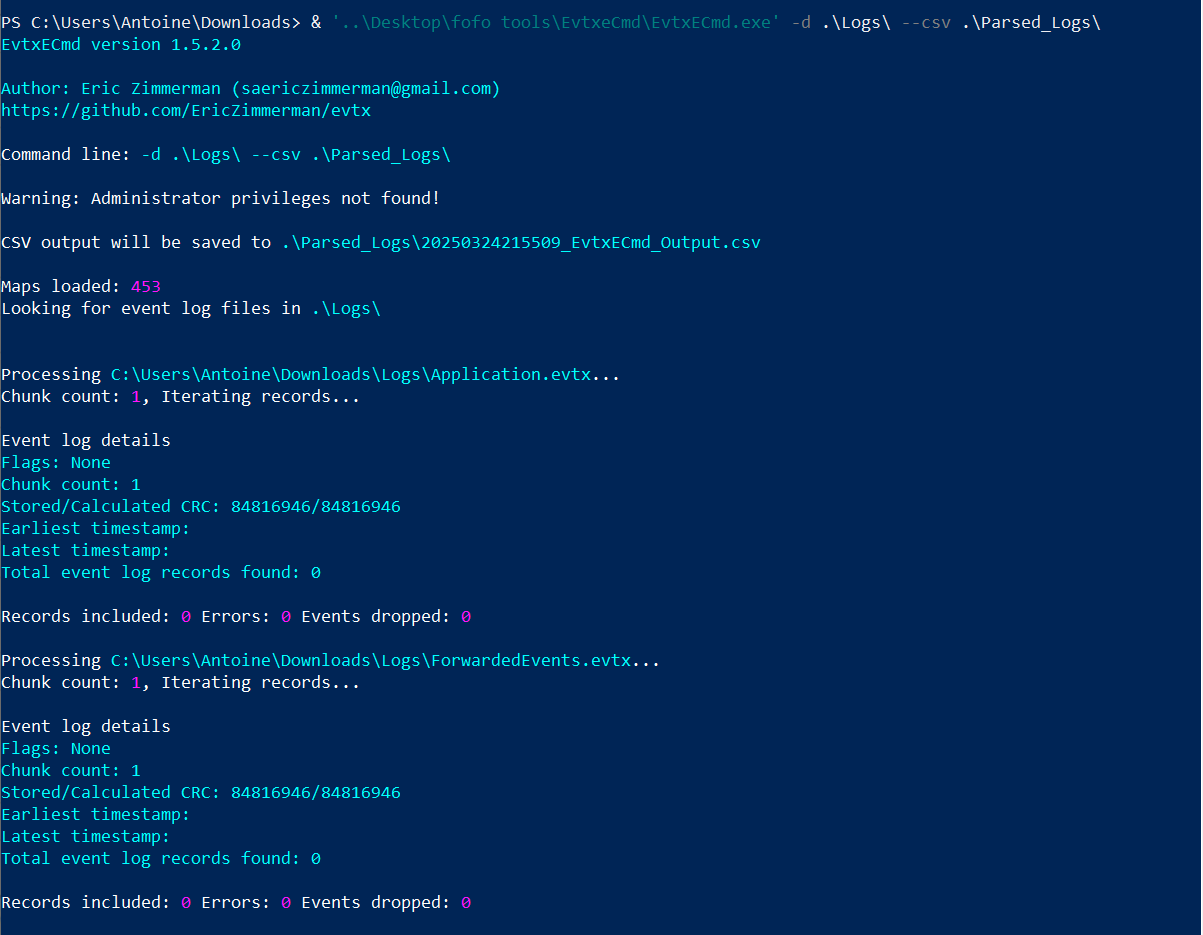Click the Command line arguments echo line
Screen dimensions: 1203x935
pos(226,155)
